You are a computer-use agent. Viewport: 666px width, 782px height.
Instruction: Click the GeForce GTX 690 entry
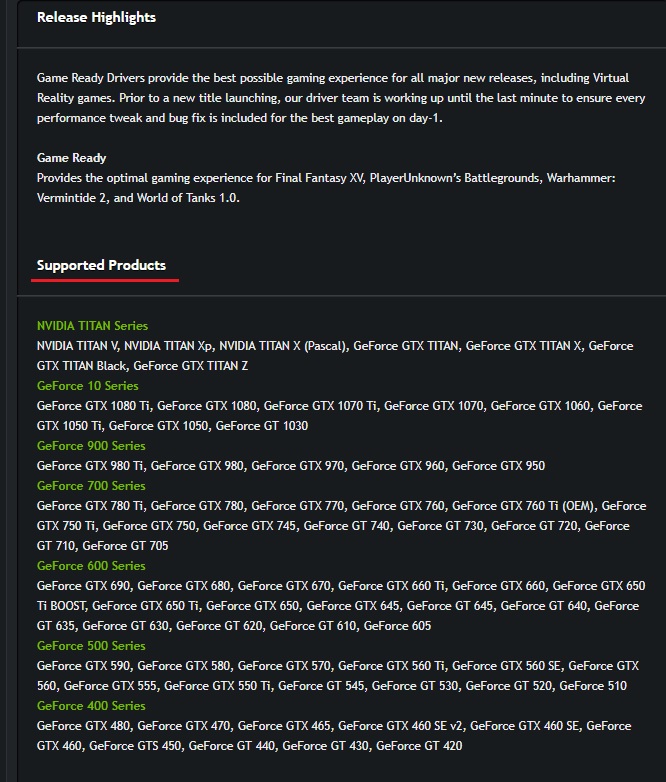[x=83, y=586]
